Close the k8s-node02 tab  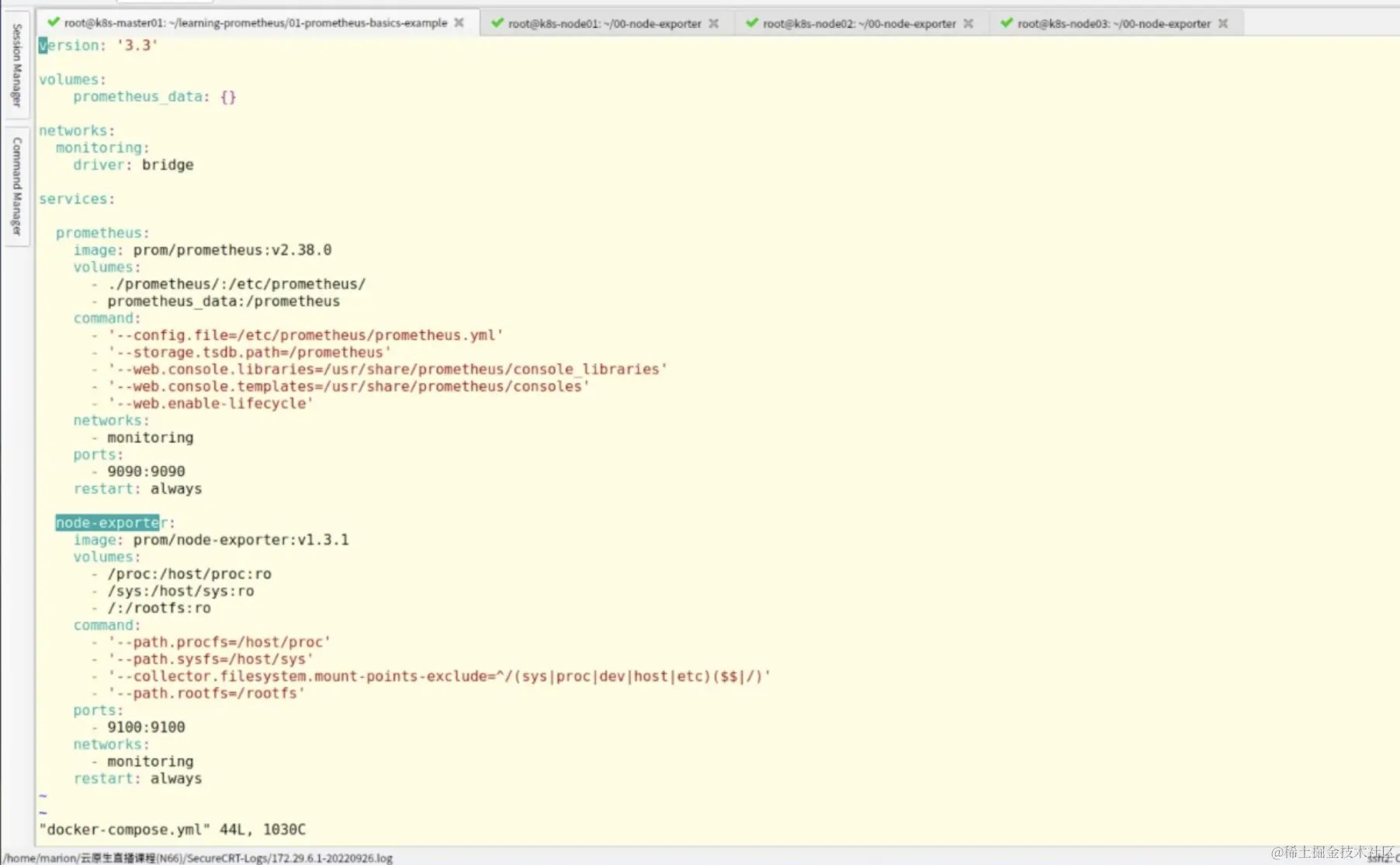[969, 24]
